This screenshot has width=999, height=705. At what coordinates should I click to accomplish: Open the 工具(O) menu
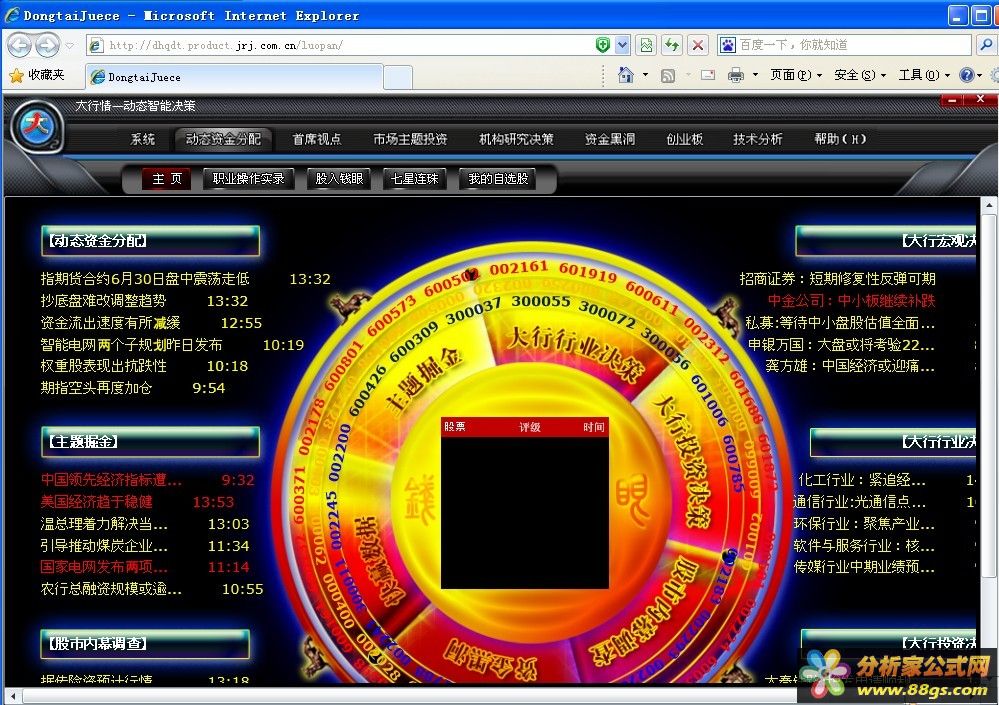coord(924,75)
